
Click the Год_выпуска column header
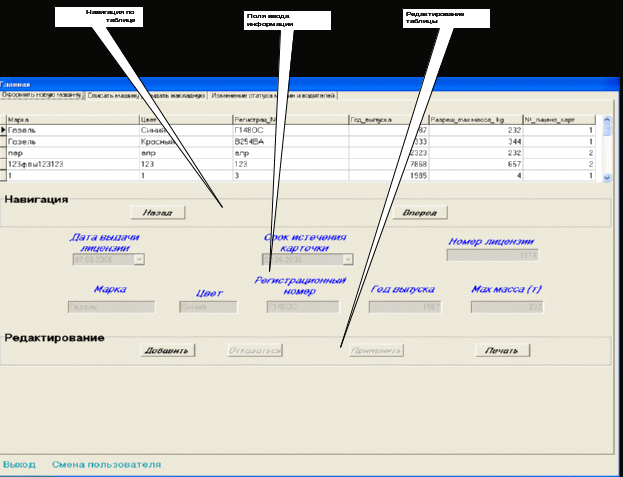pyautogui.click(x=389, y=120)
